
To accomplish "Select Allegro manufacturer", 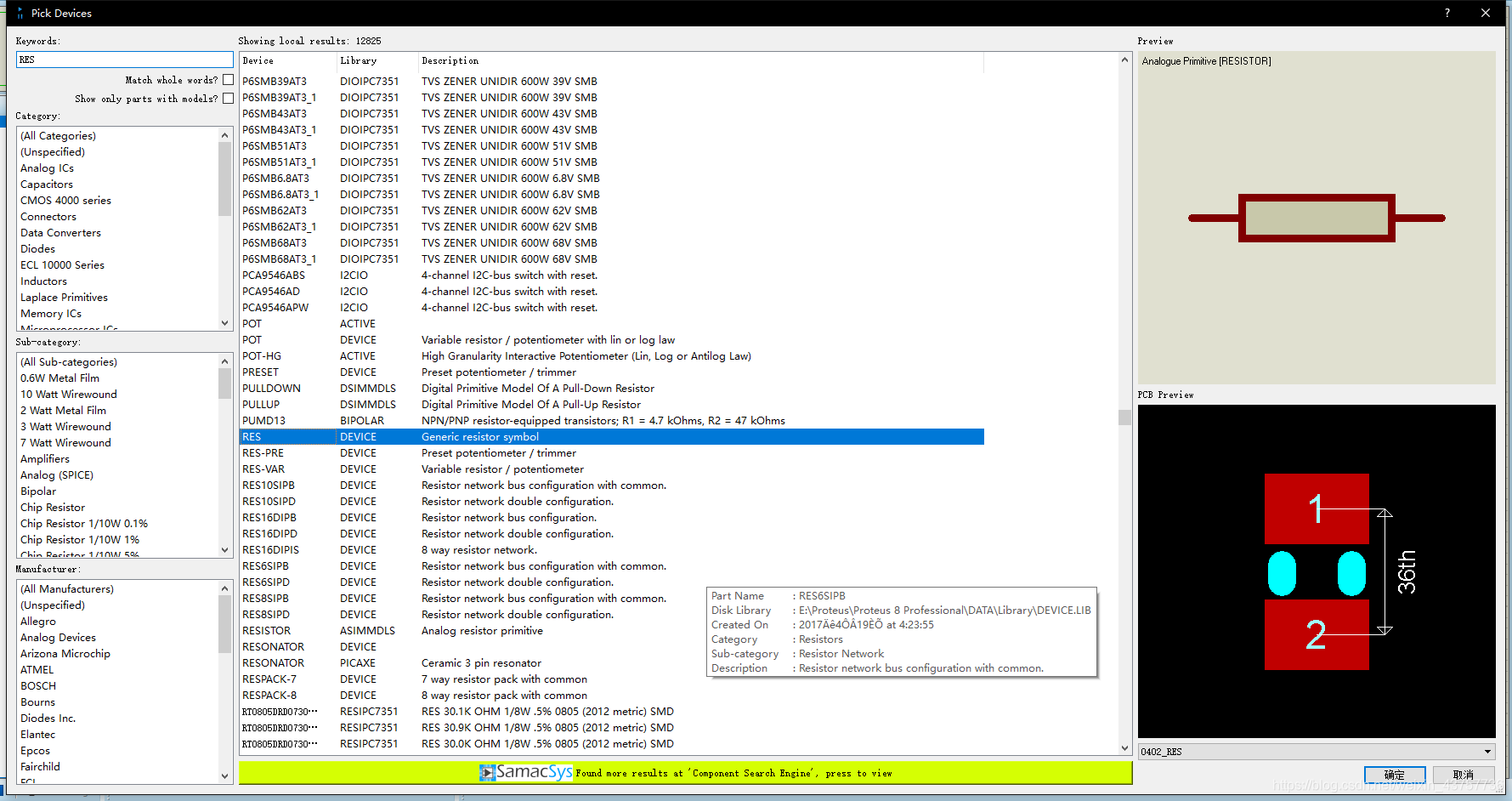I will (38, 621).
